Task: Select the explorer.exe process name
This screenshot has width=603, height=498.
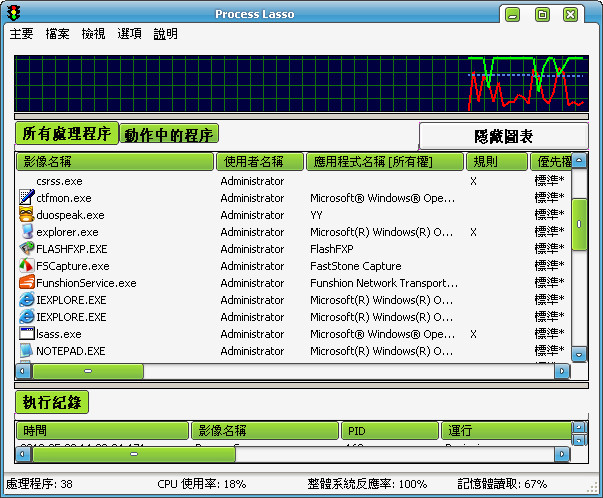Action: (67, 232)
